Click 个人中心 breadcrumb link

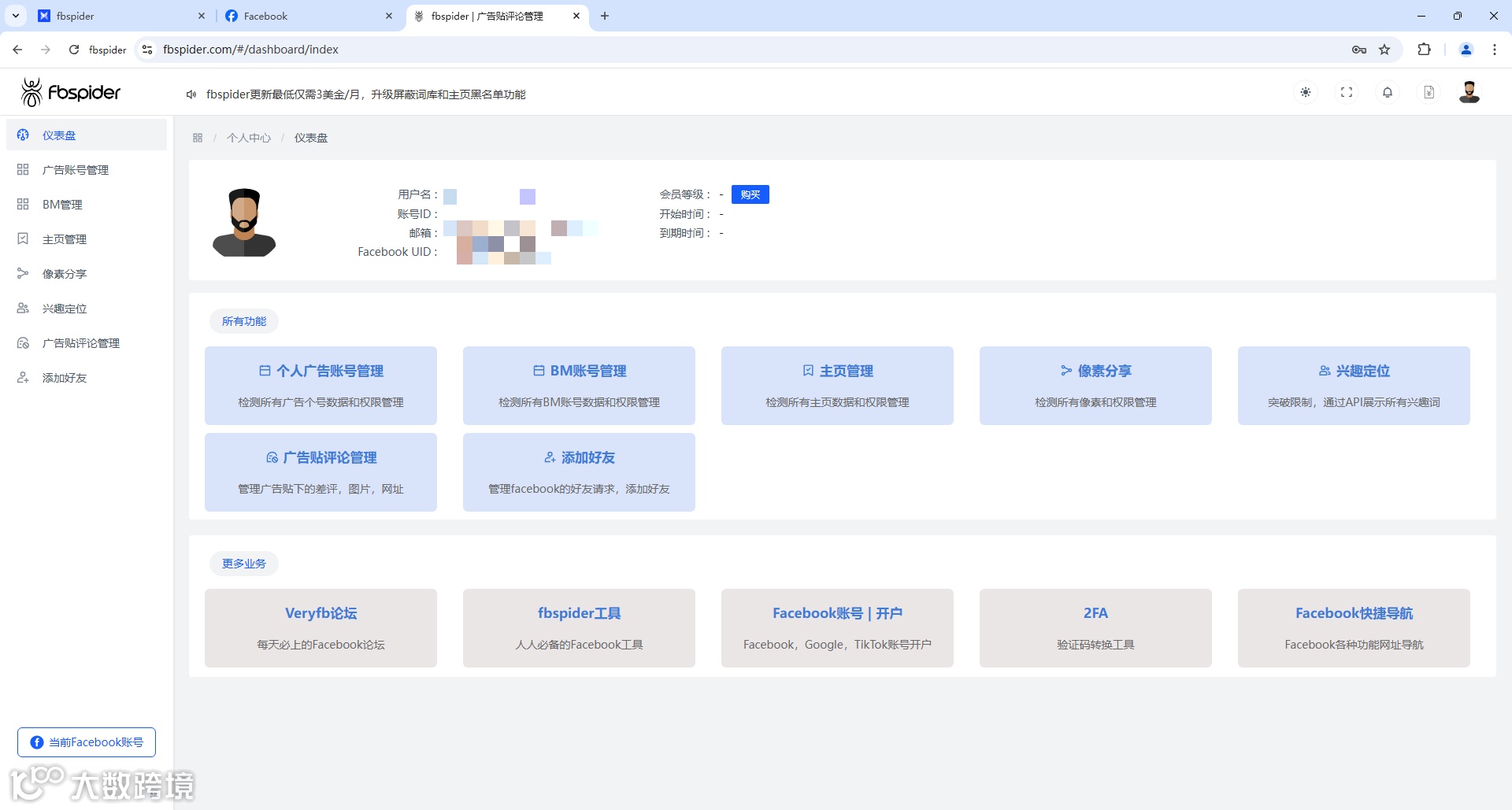(x=249, y=138)
